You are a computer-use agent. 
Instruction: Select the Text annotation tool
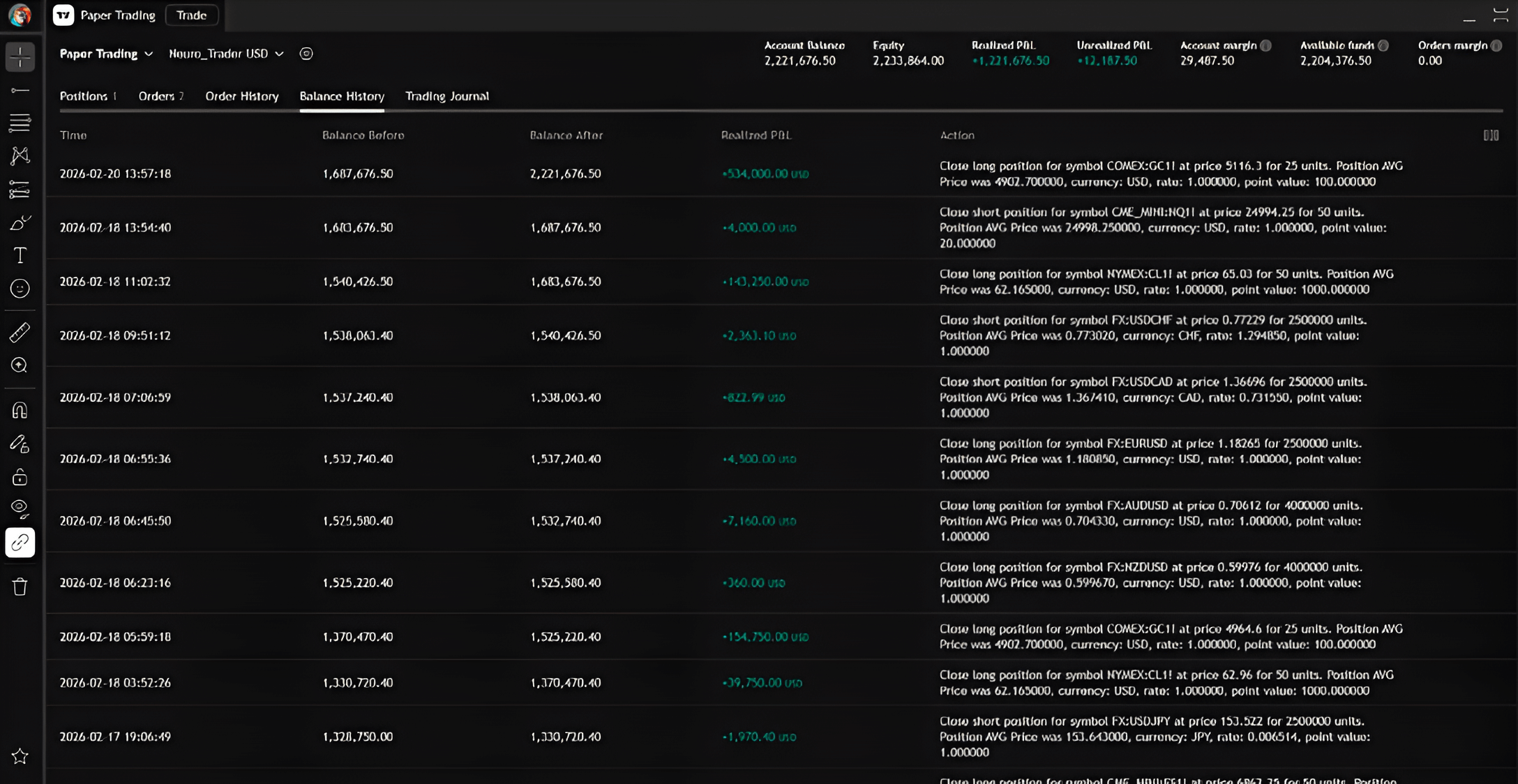(20, 255)
